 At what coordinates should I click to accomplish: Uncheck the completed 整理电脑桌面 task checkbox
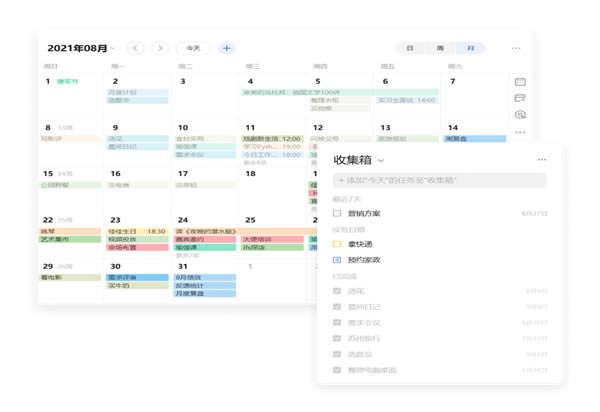[337, 370]
